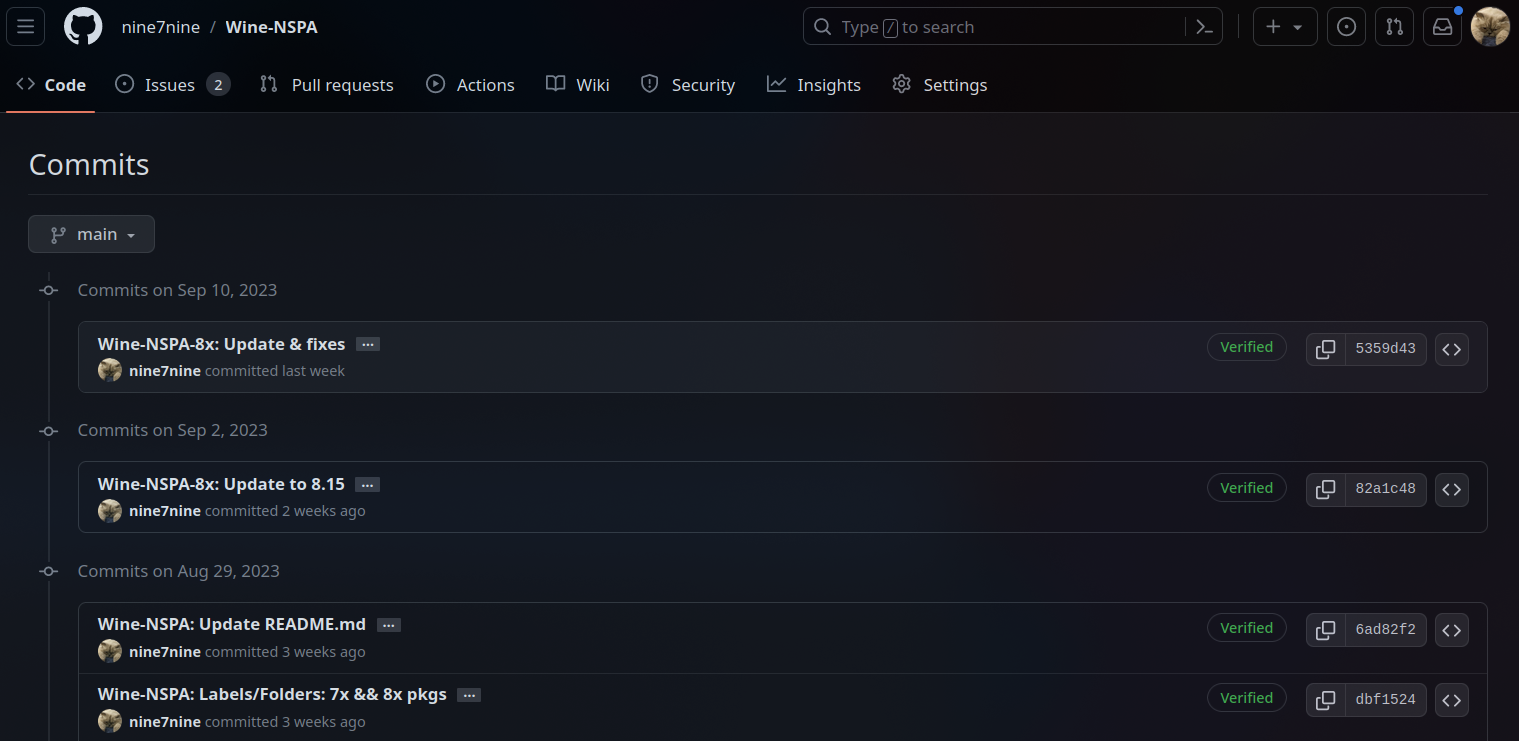Expand description of 'Labels/Folders' commit
Image resolution: width=1519 pixels, height=741 pixels.
(469, 695)
